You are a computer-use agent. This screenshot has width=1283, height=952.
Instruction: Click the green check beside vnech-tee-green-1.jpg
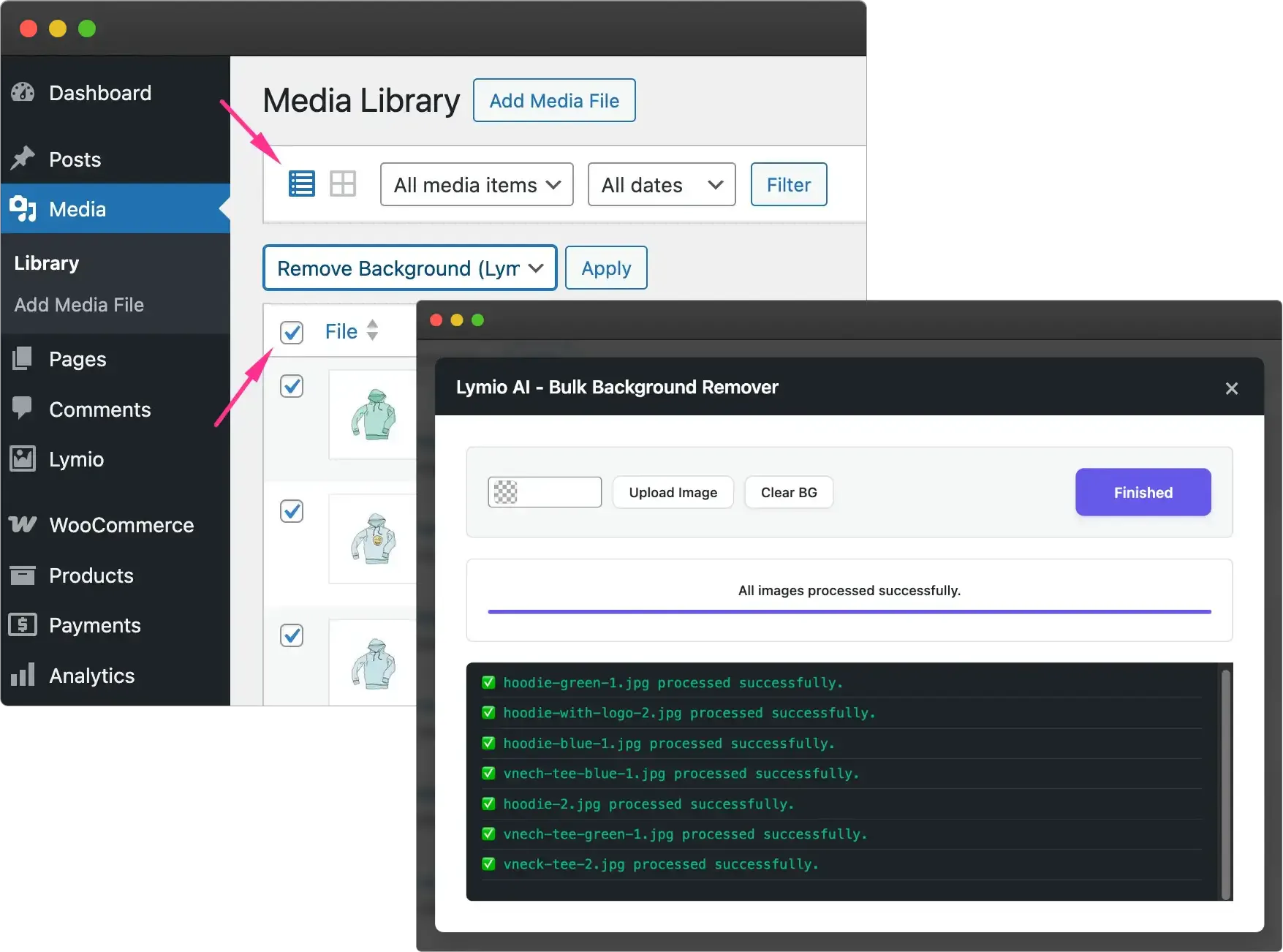(488, 834)
